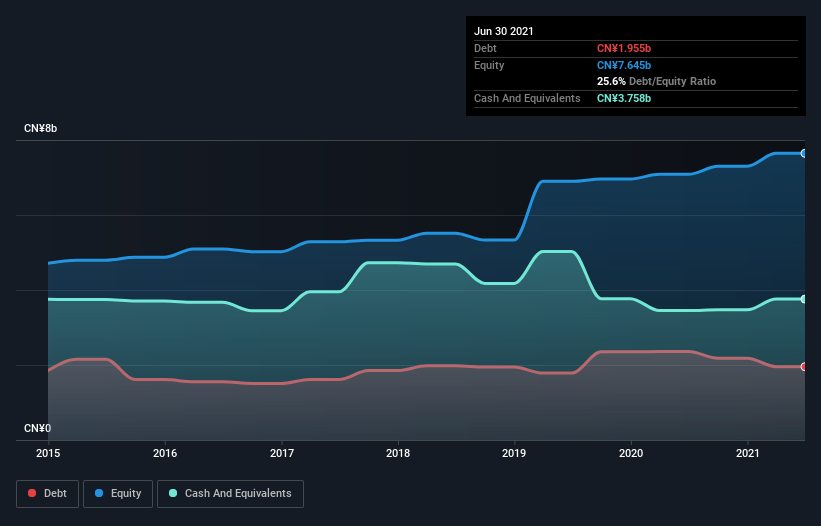Viewport: 821px width, 526px height.
Task: Click the 2017 x-axis label
Action: coord(282,453)
